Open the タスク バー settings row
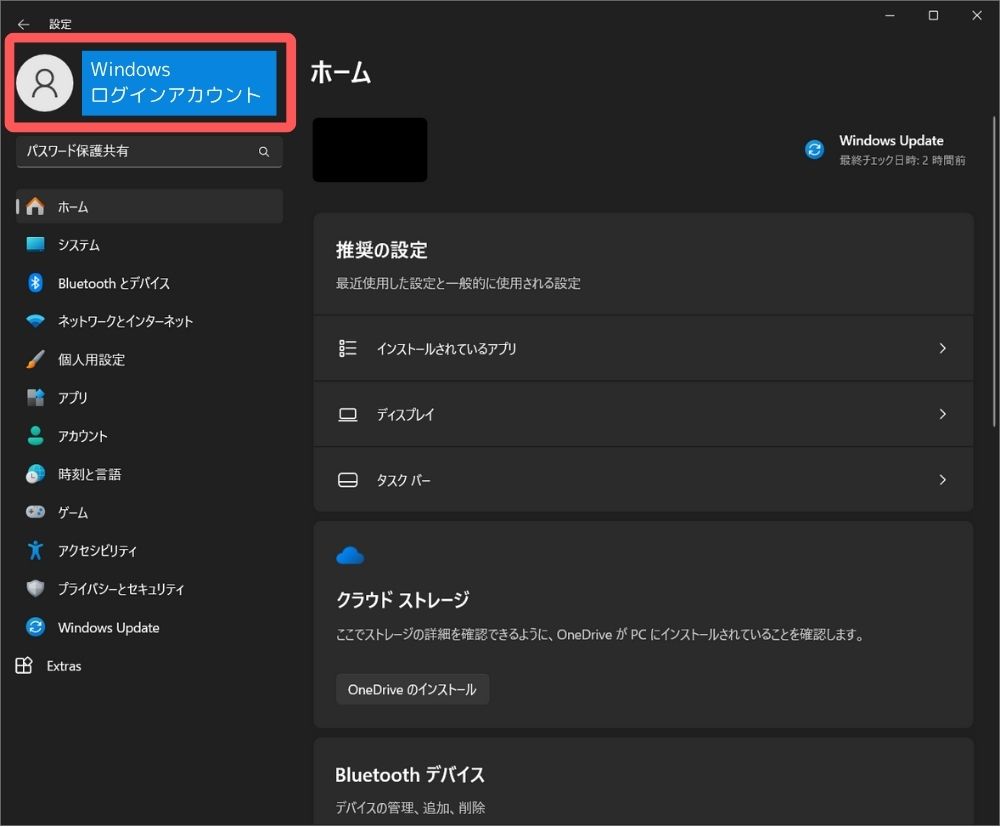This screenshot has height=827, width=1000. pos(643,479)
